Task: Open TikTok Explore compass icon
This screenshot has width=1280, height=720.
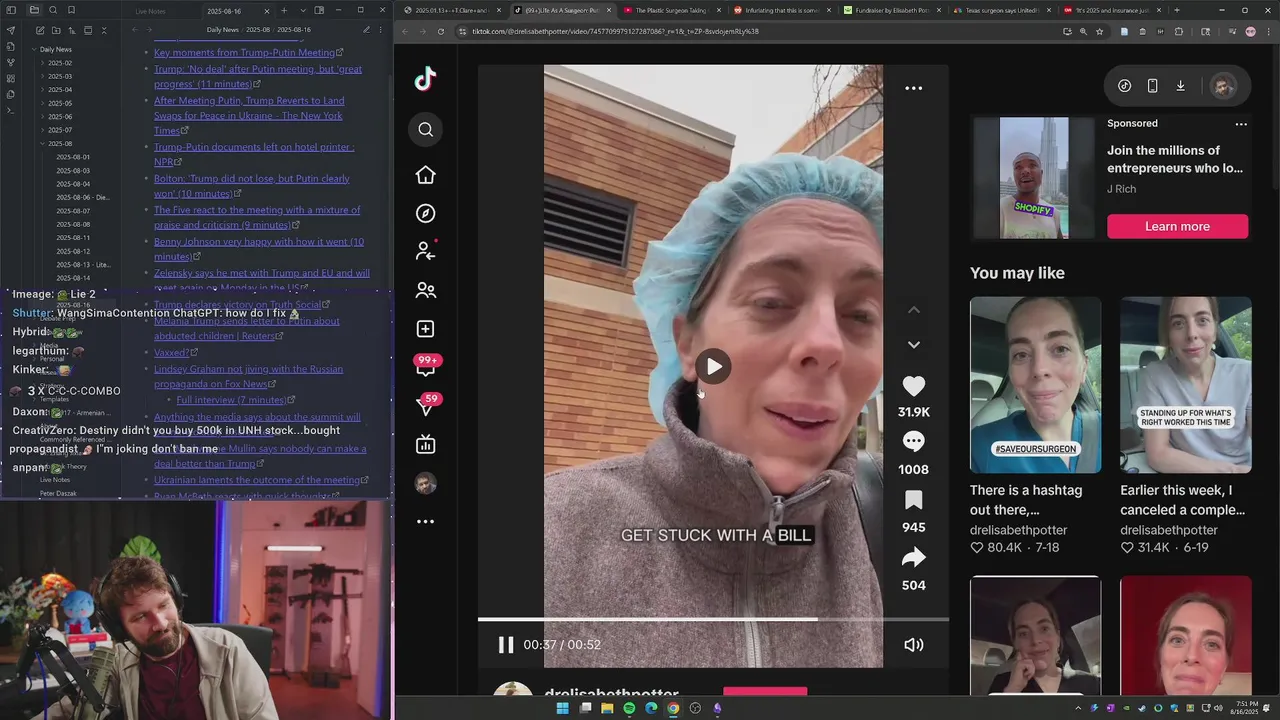Action: tap(425, 213)
